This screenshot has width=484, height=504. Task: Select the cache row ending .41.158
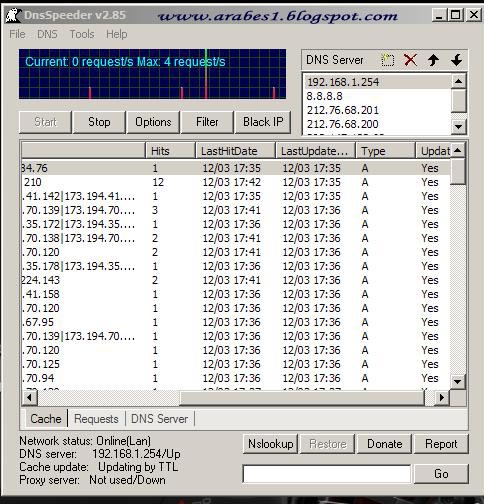tap(236, 294)
